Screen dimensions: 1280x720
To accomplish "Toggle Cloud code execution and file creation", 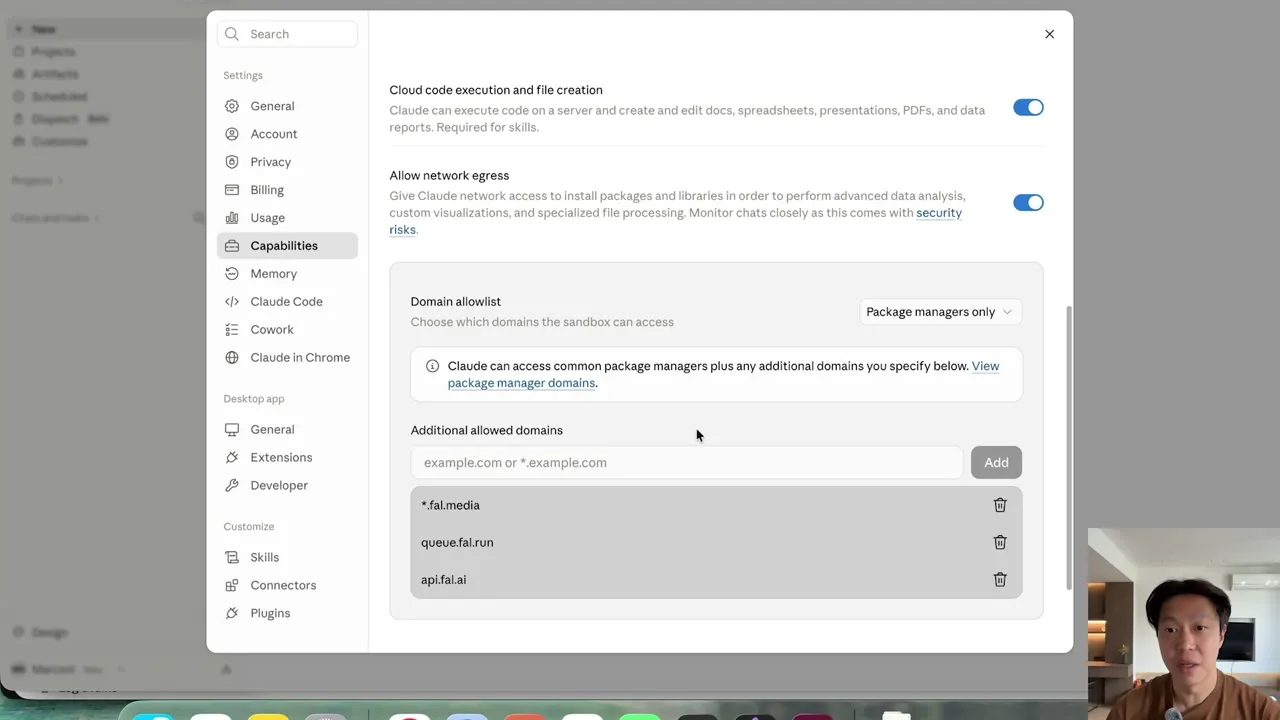I will pos(1028,107).
